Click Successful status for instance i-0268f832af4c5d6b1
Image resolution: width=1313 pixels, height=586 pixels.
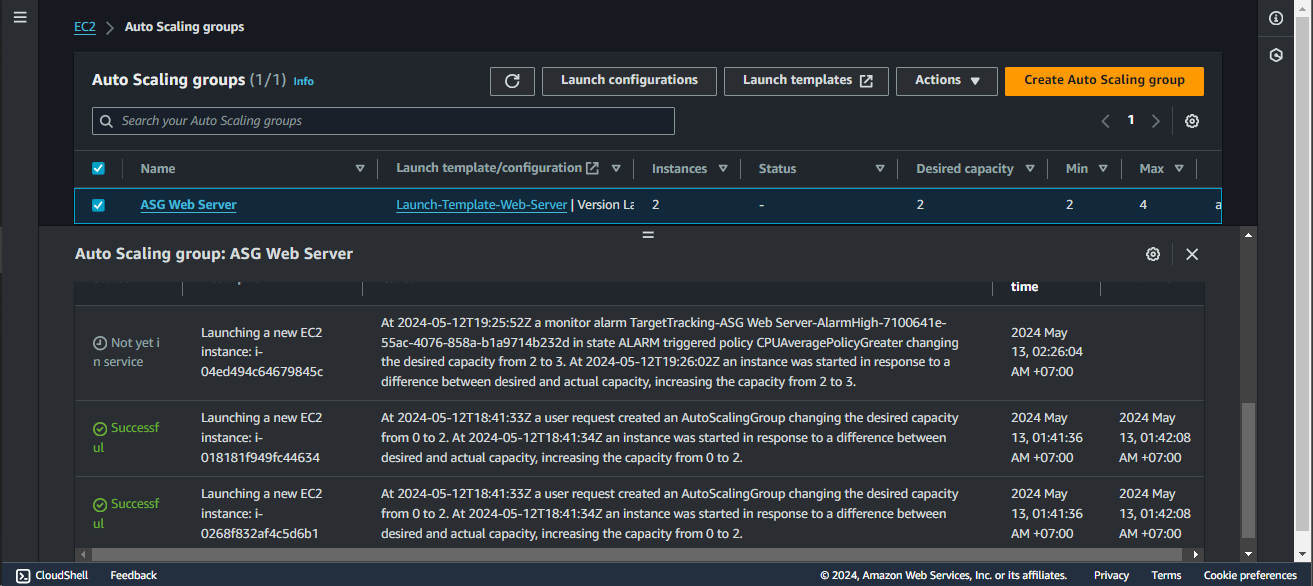[x=126, y=514]
